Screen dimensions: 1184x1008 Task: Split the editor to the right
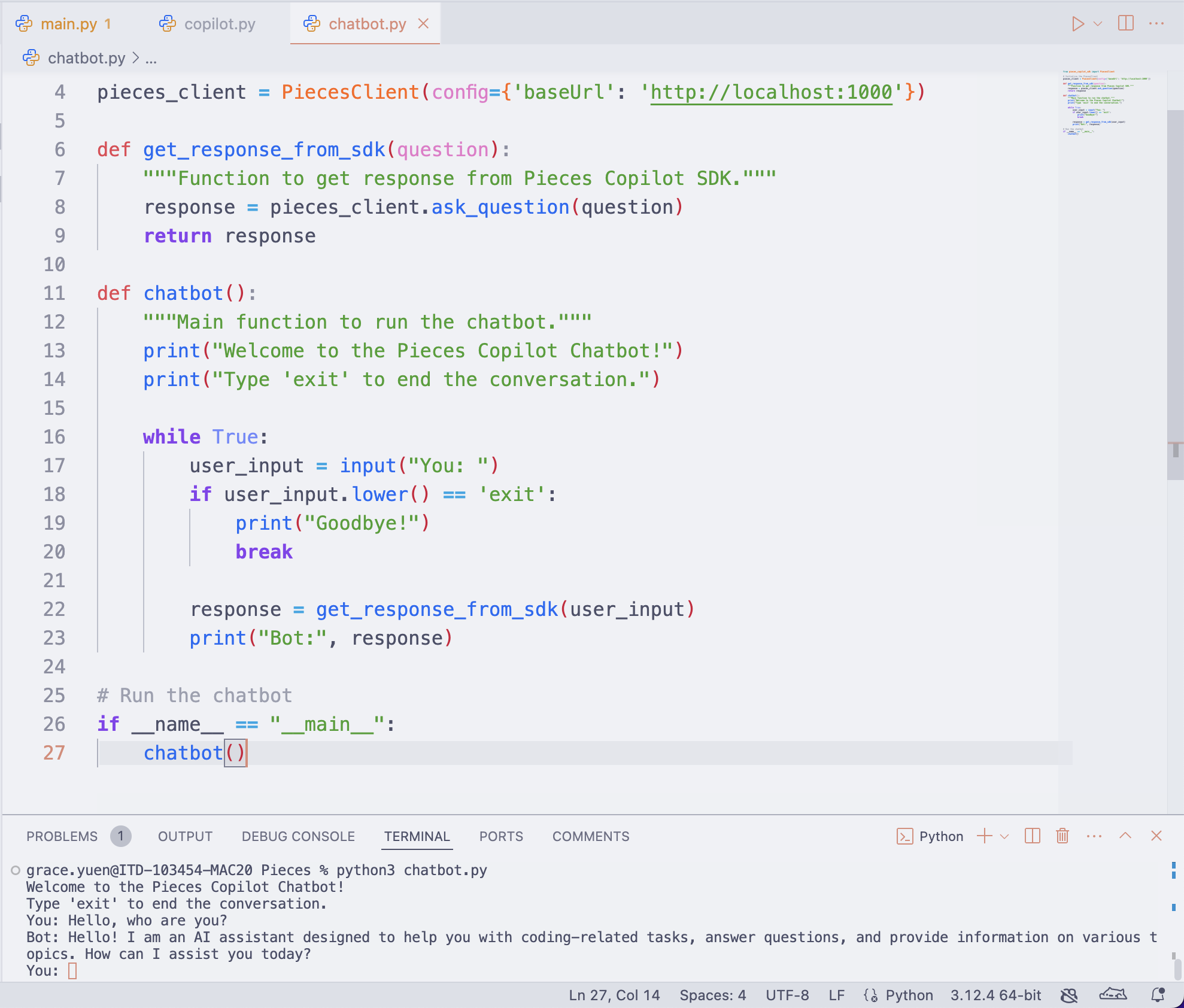pos(1125,24)
